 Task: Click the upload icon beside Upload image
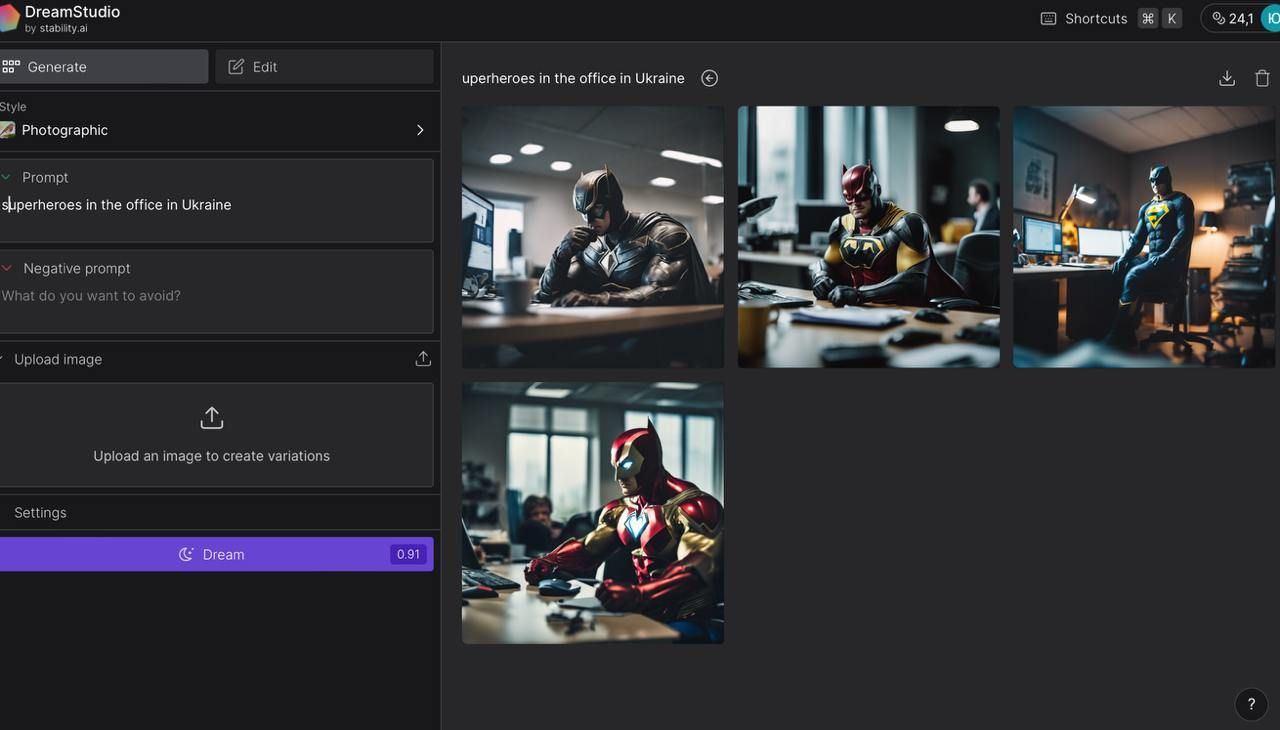[423, 359]
